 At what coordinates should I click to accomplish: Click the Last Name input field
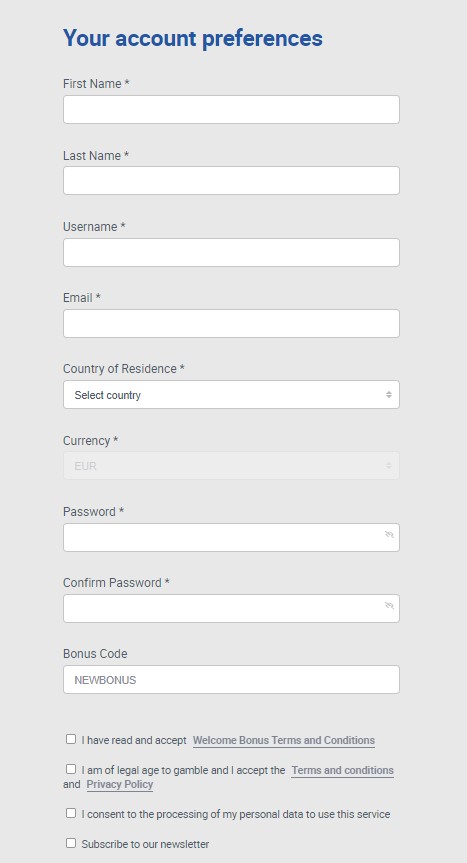(x=232, y=181)
